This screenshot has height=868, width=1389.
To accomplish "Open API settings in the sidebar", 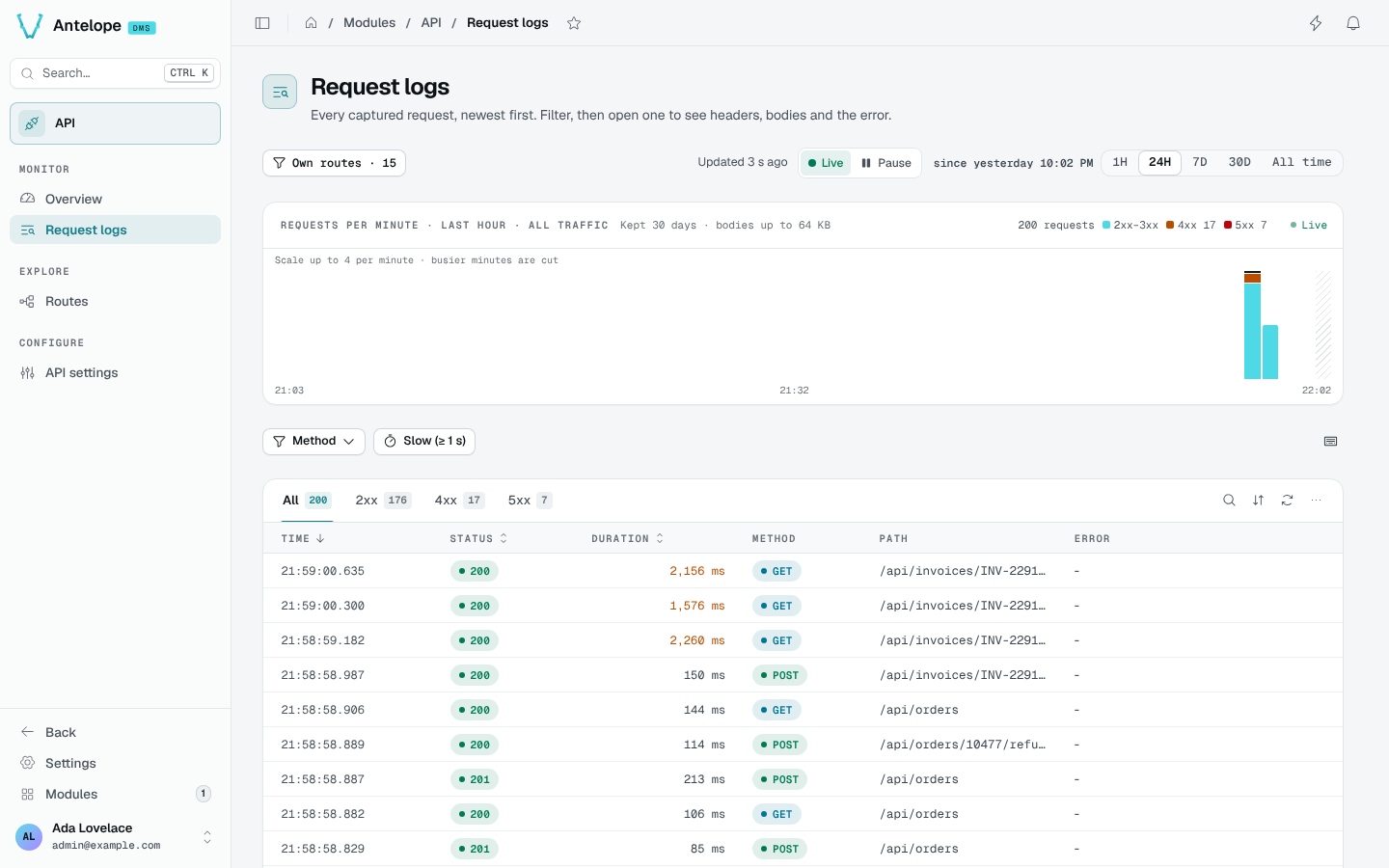I will 115,373.
